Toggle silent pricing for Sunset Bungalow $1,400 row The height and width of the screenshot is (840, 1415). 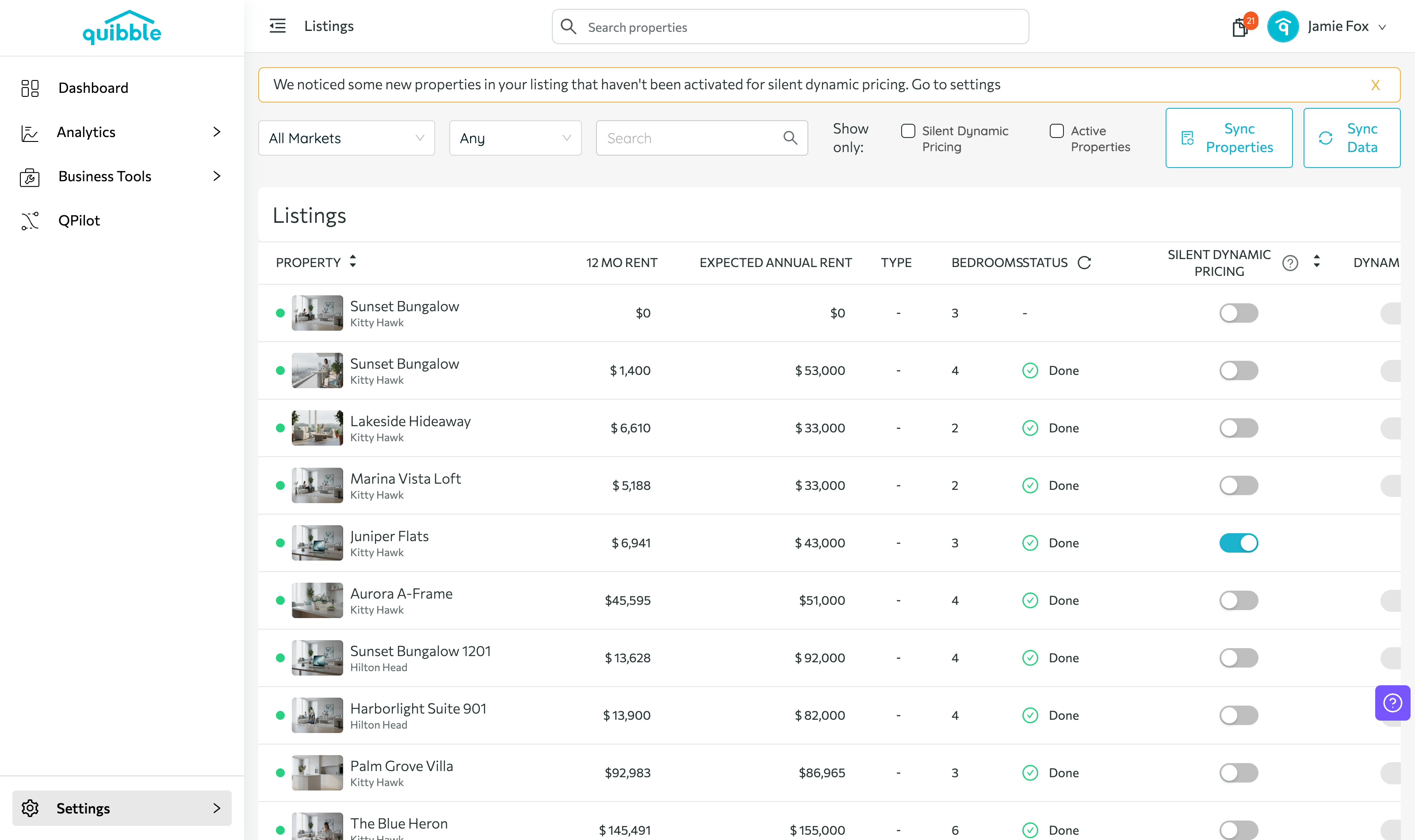(x=1239, y=371)
